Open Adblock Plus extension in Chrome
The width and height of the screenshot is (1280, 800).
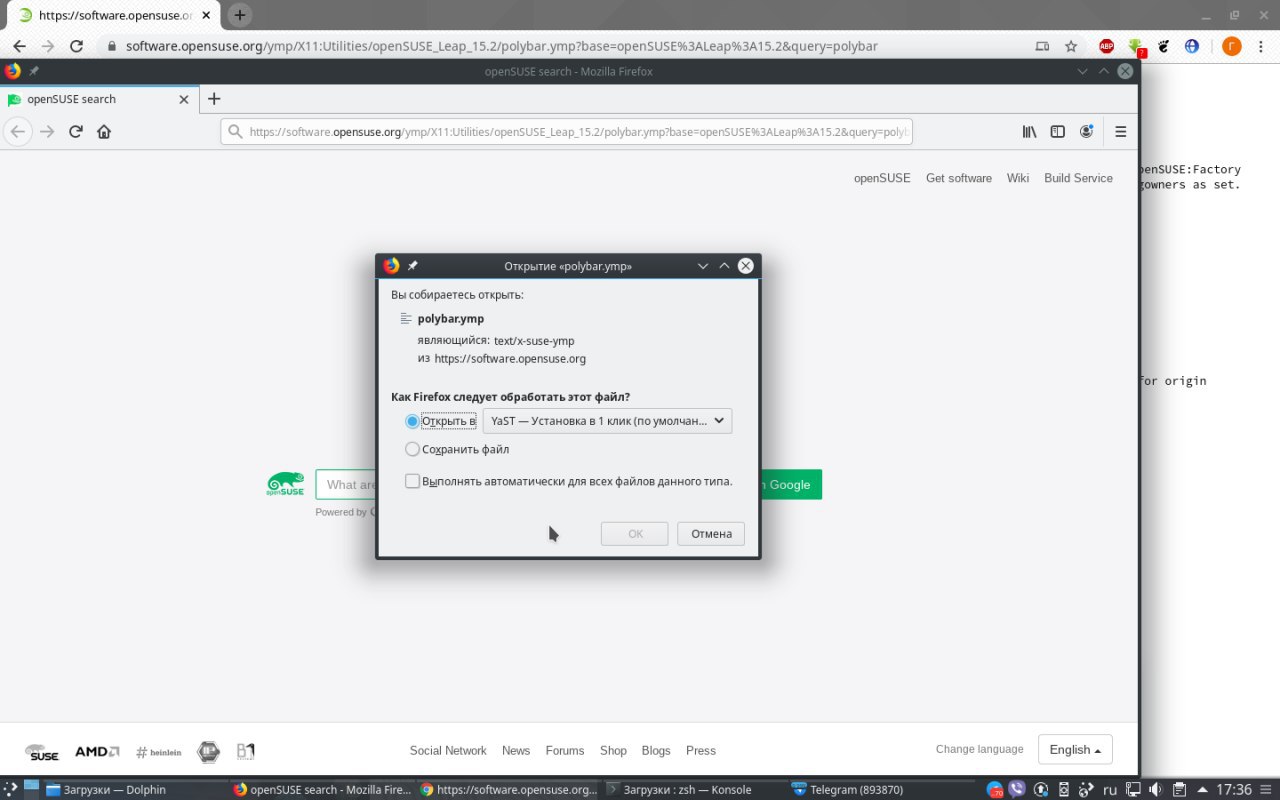pyautogui.click(x=1107, y=46)
